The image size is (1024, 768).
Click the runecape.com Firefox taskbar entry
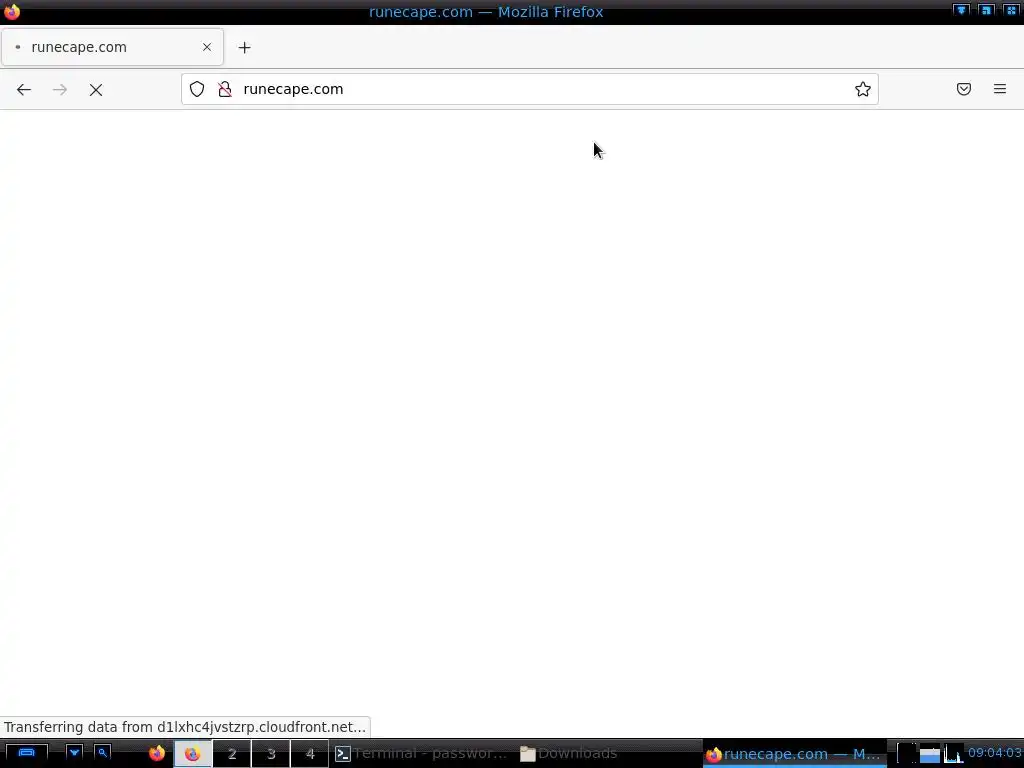click(x=794, y=754)
